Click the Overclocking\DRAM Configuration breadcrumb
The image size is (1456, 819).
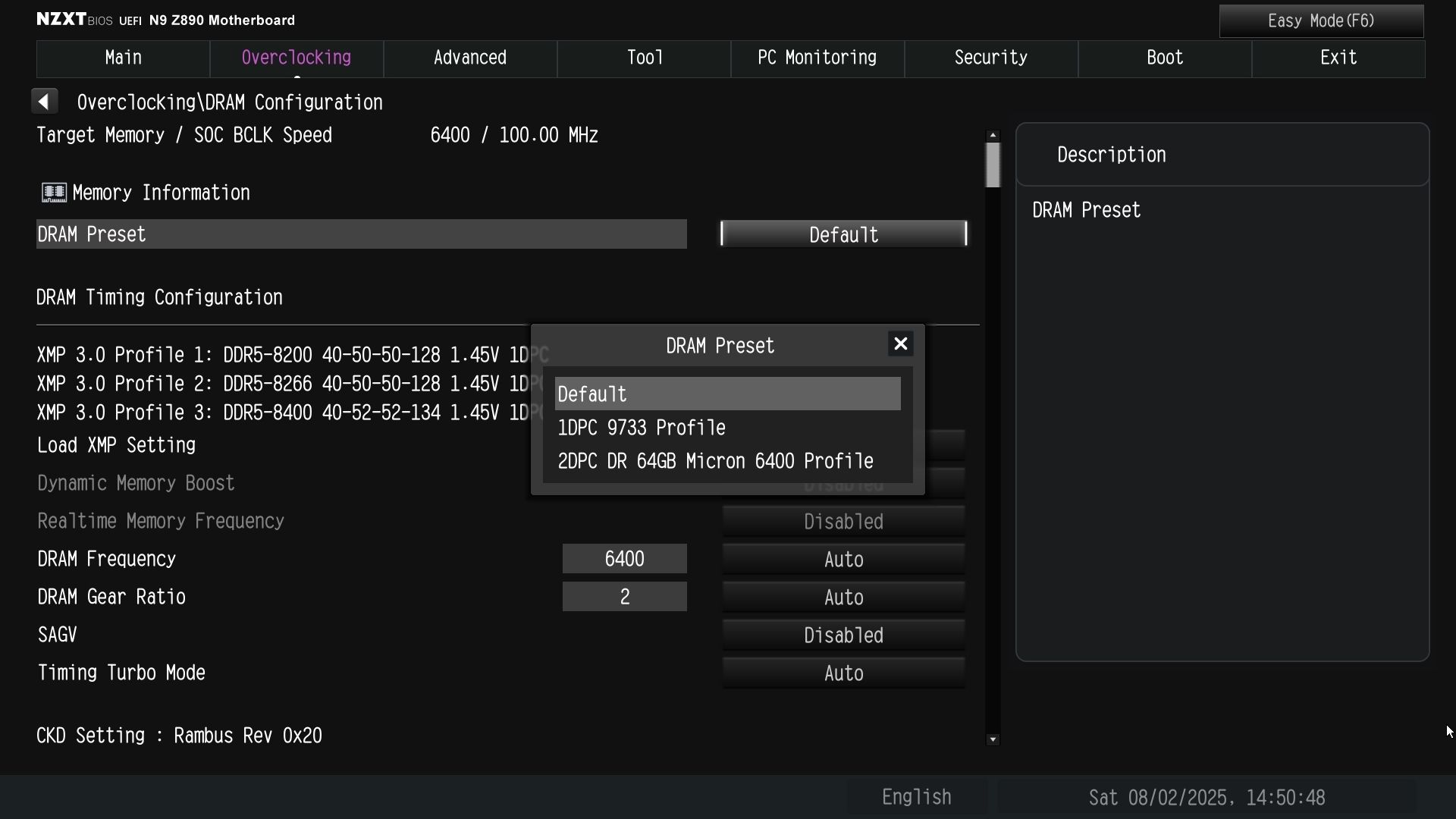point(230,102)
